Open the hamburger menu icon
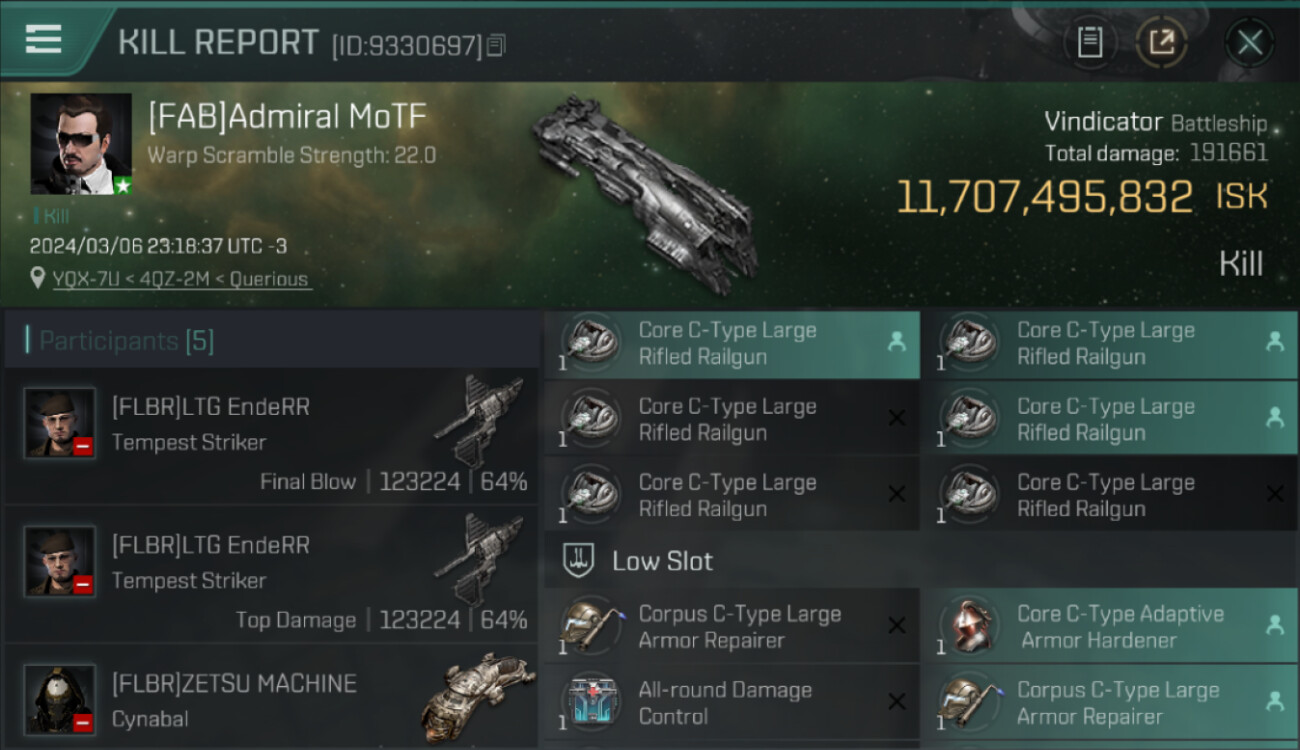This screenshot has height=750, width=1300. (43, 39)
